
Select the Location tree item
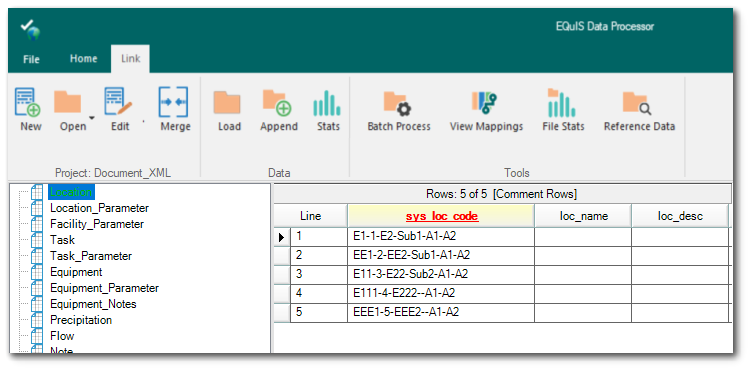pyautogui.click(x=71, y=192)
